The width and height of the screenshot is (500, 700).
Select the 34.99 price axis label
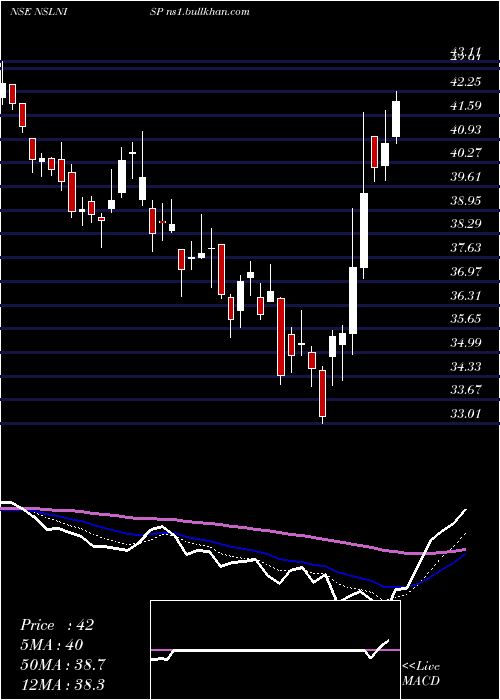[466, 342]
